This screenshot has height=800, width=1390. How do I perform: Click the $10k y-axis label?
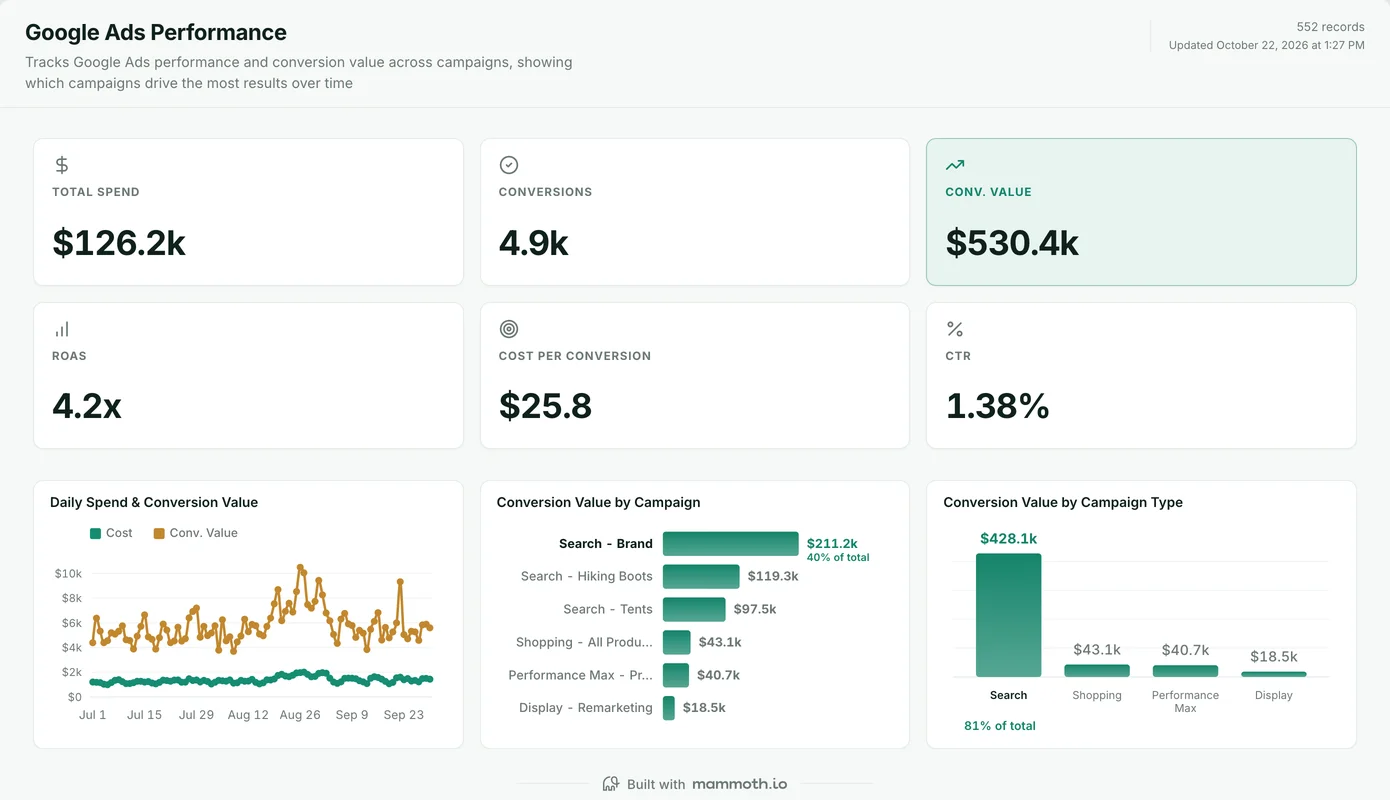68,574
